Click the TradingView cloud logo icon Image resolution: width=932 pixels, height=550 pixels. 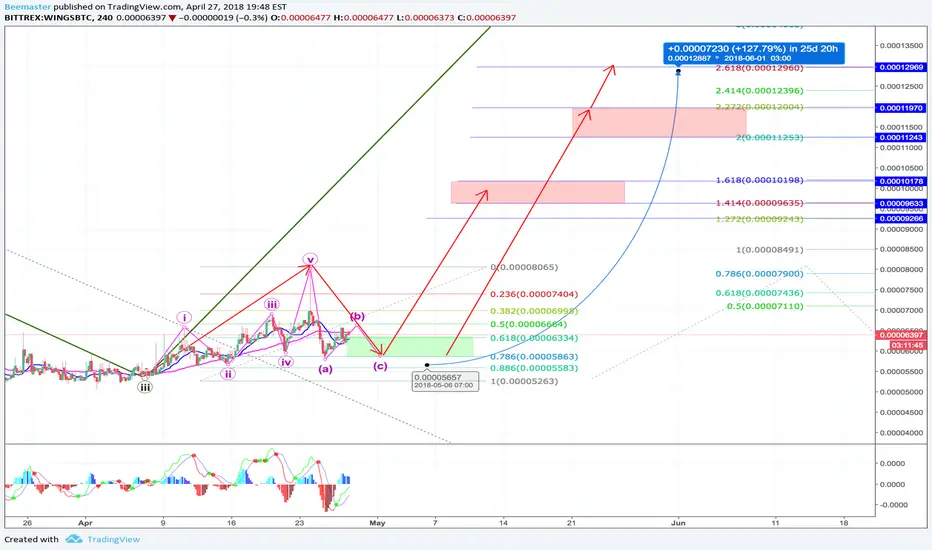pos(74,539)
